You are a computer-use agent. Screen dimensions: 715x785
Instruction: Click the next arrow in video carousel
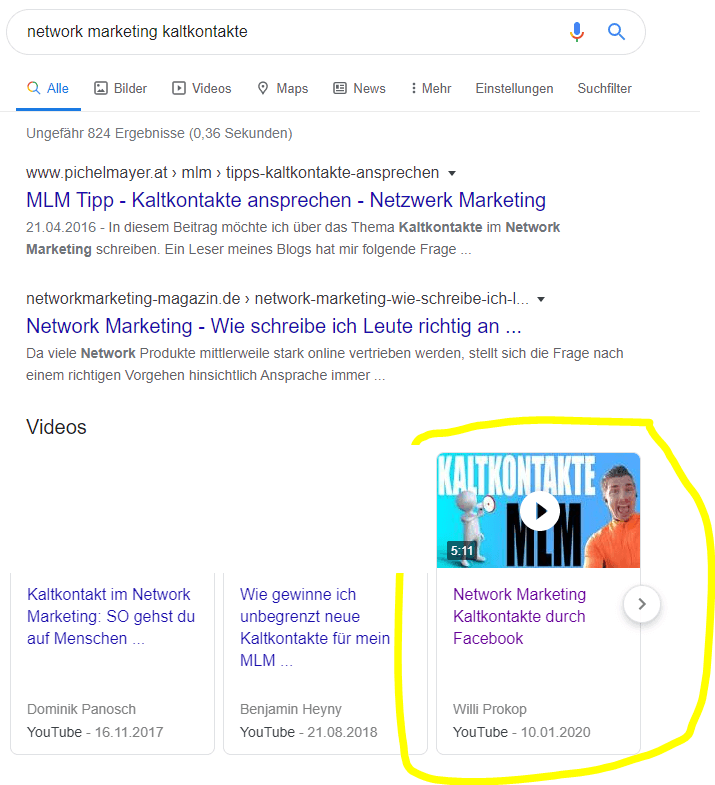point(642,604)
